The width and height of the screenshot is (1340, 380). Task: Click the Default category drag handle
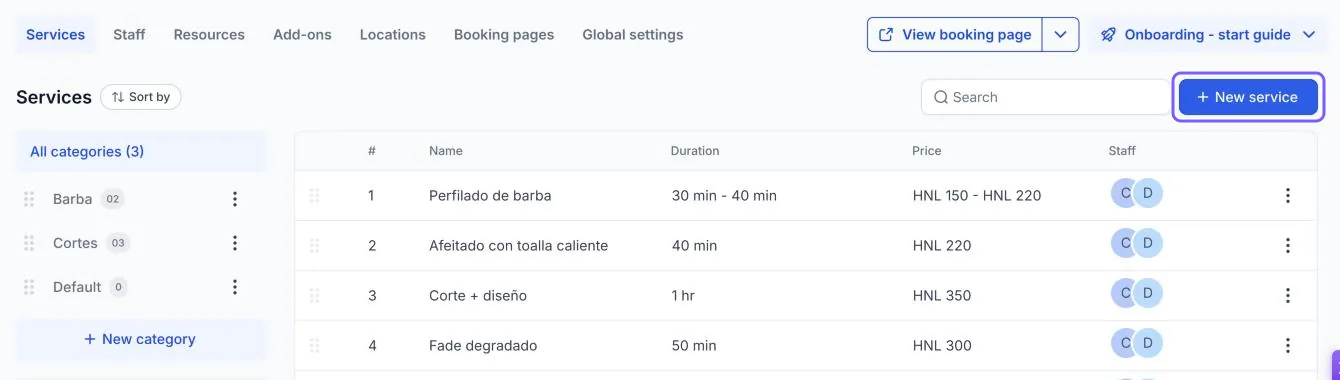pyautogui.click(x=29, y=287)
